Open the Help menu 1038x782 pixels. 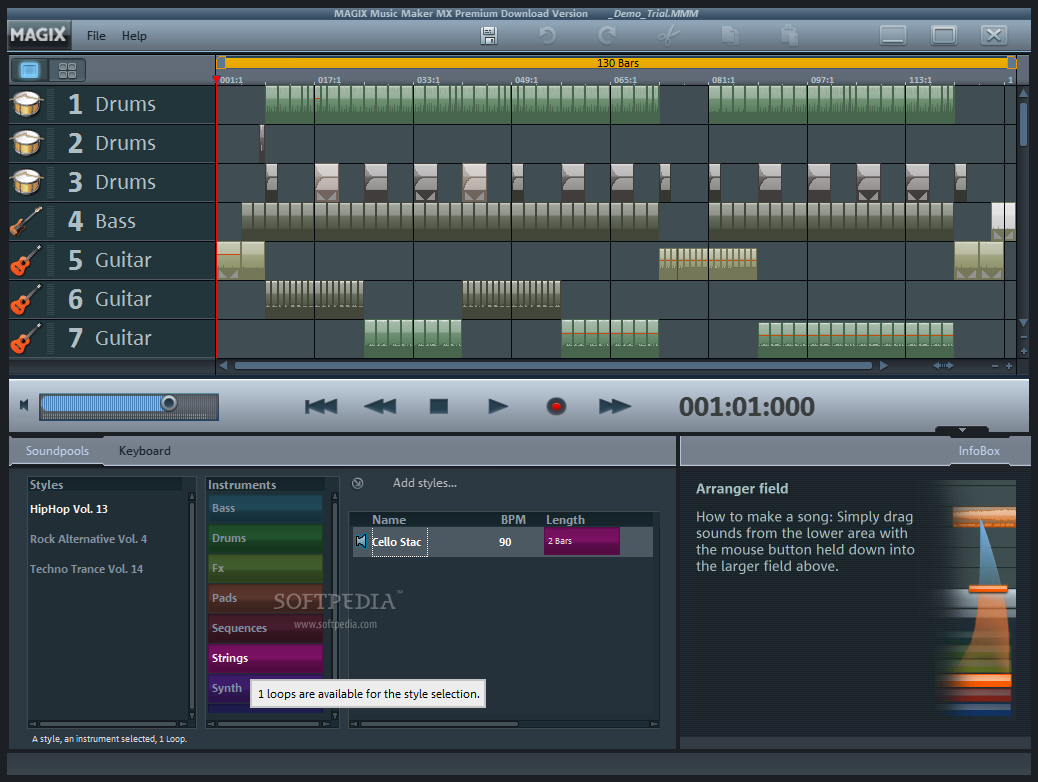tap(134, 36)
